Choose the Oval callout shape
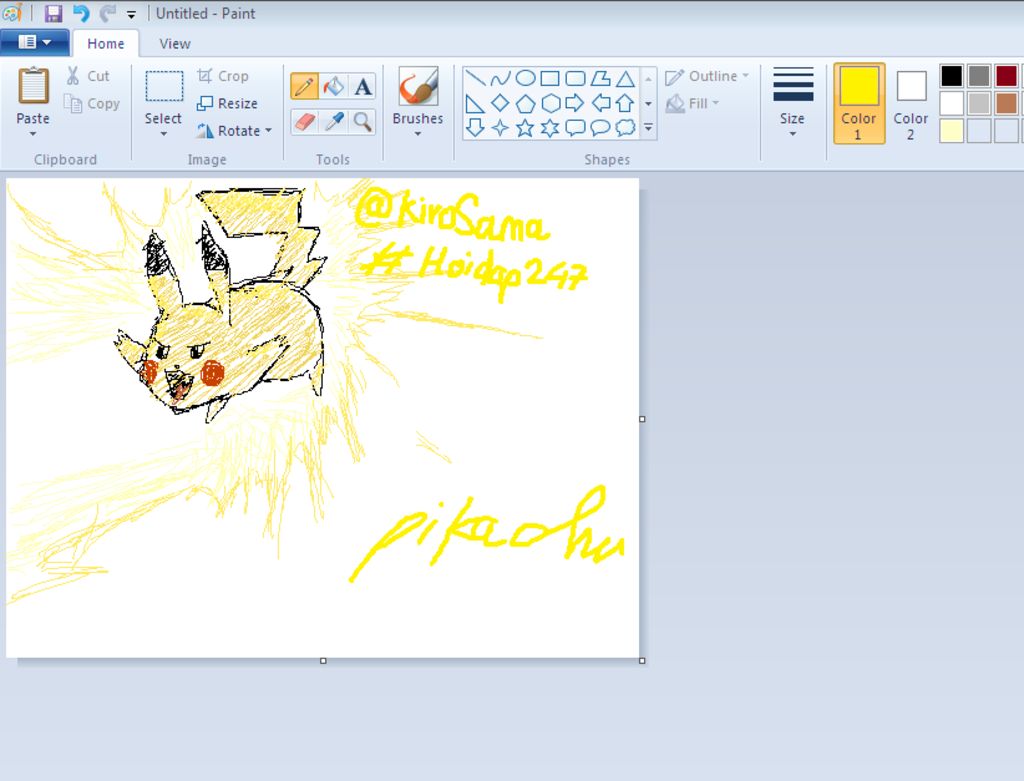 click(600, 127)
